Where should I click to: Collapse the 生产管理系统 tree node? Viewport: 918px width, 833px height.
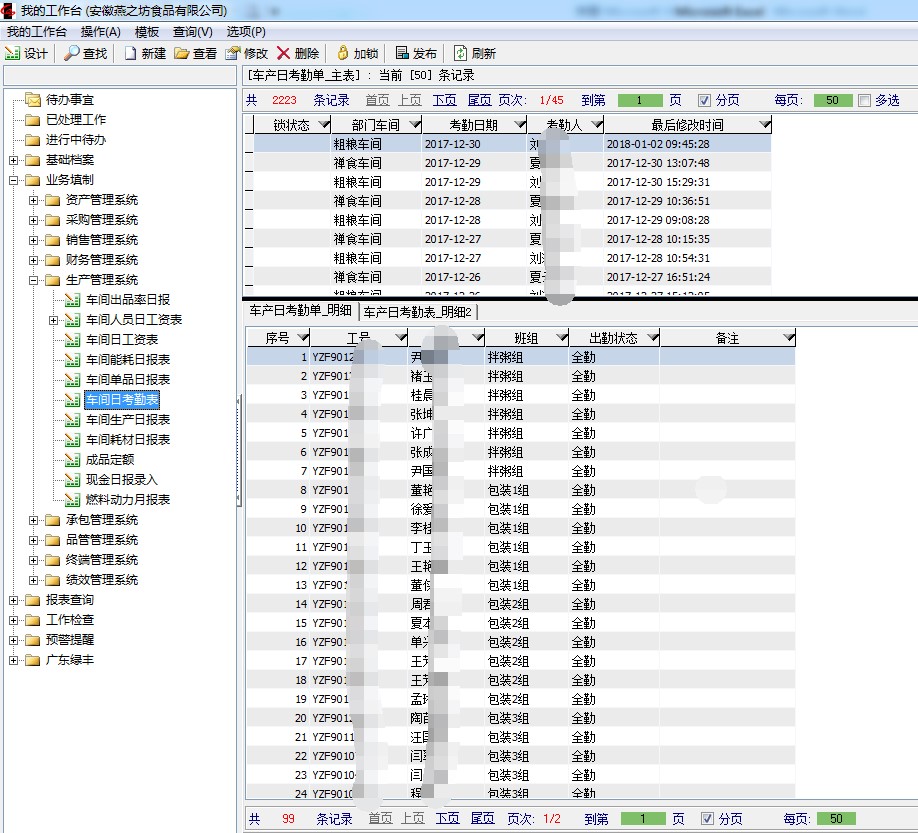click(33, 280)
